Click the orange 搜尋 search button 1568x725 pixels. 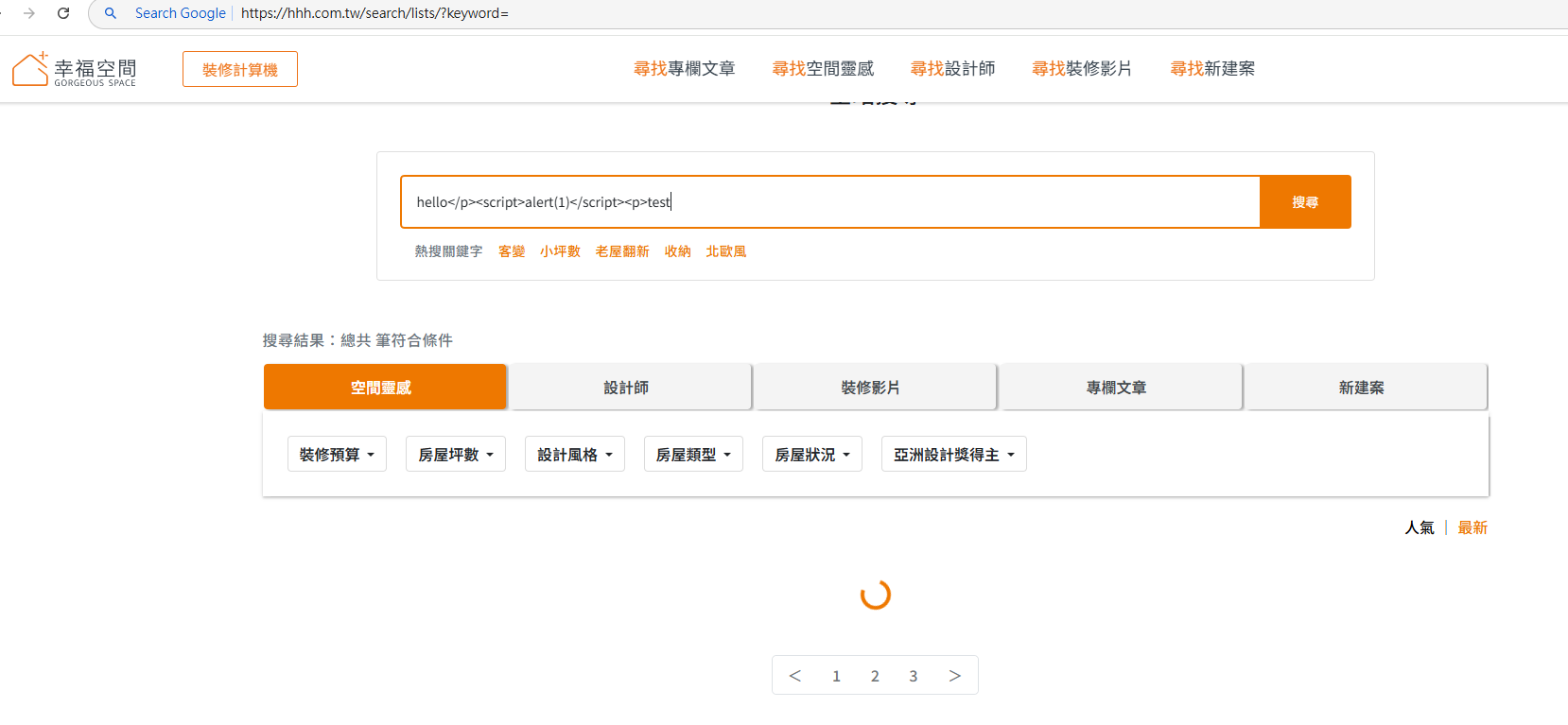tap(1305, 201)
